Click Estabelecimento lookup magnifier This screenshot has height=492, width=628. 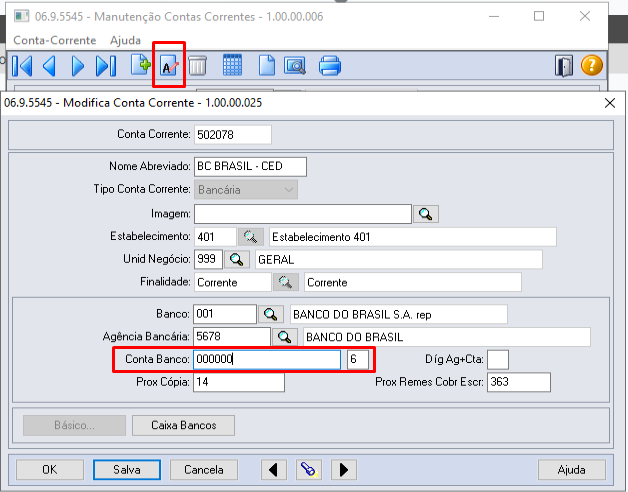[251, 237]
